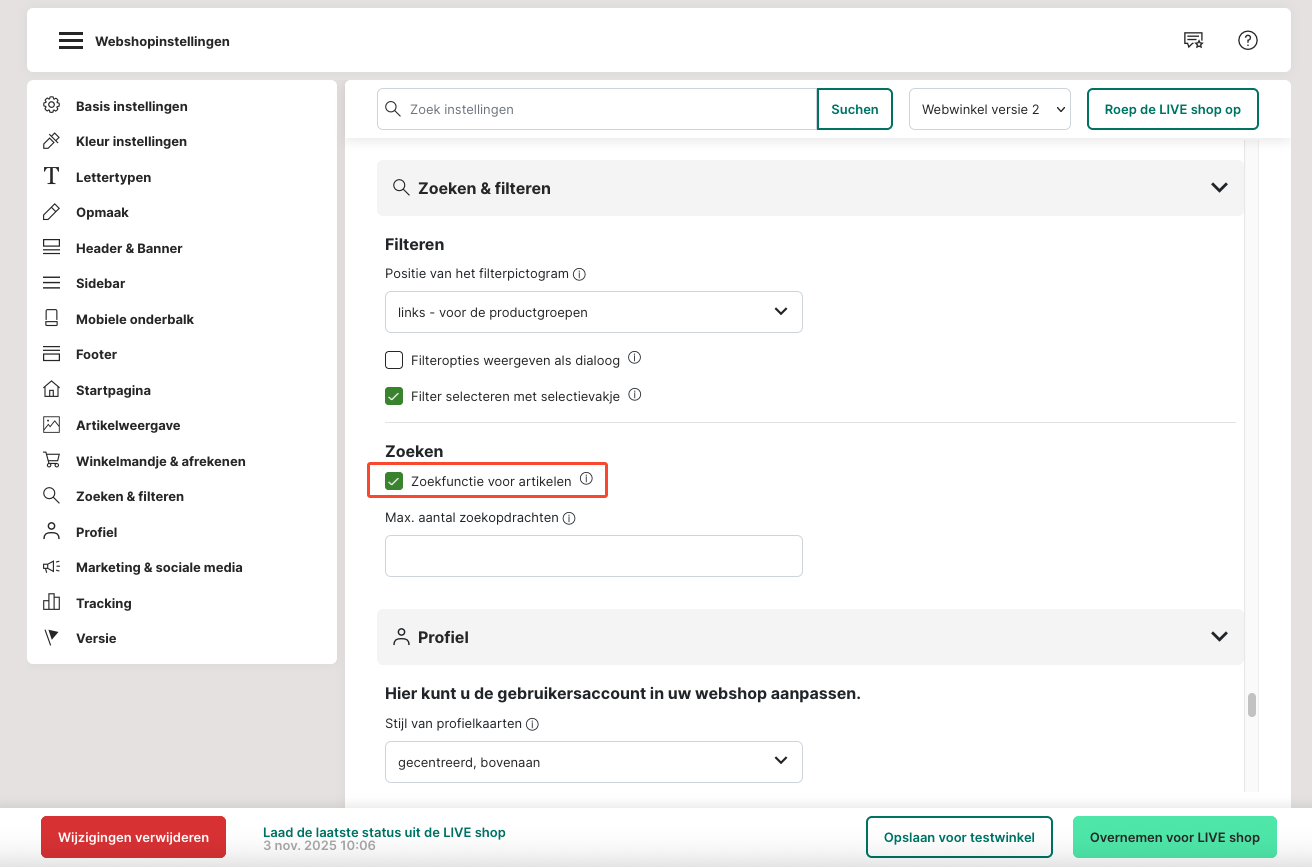This screenshot has height=867, width=1312.
Task: Click info icon beside Zoekfunctie voor artikelen
Action: [x=586, y=480]
